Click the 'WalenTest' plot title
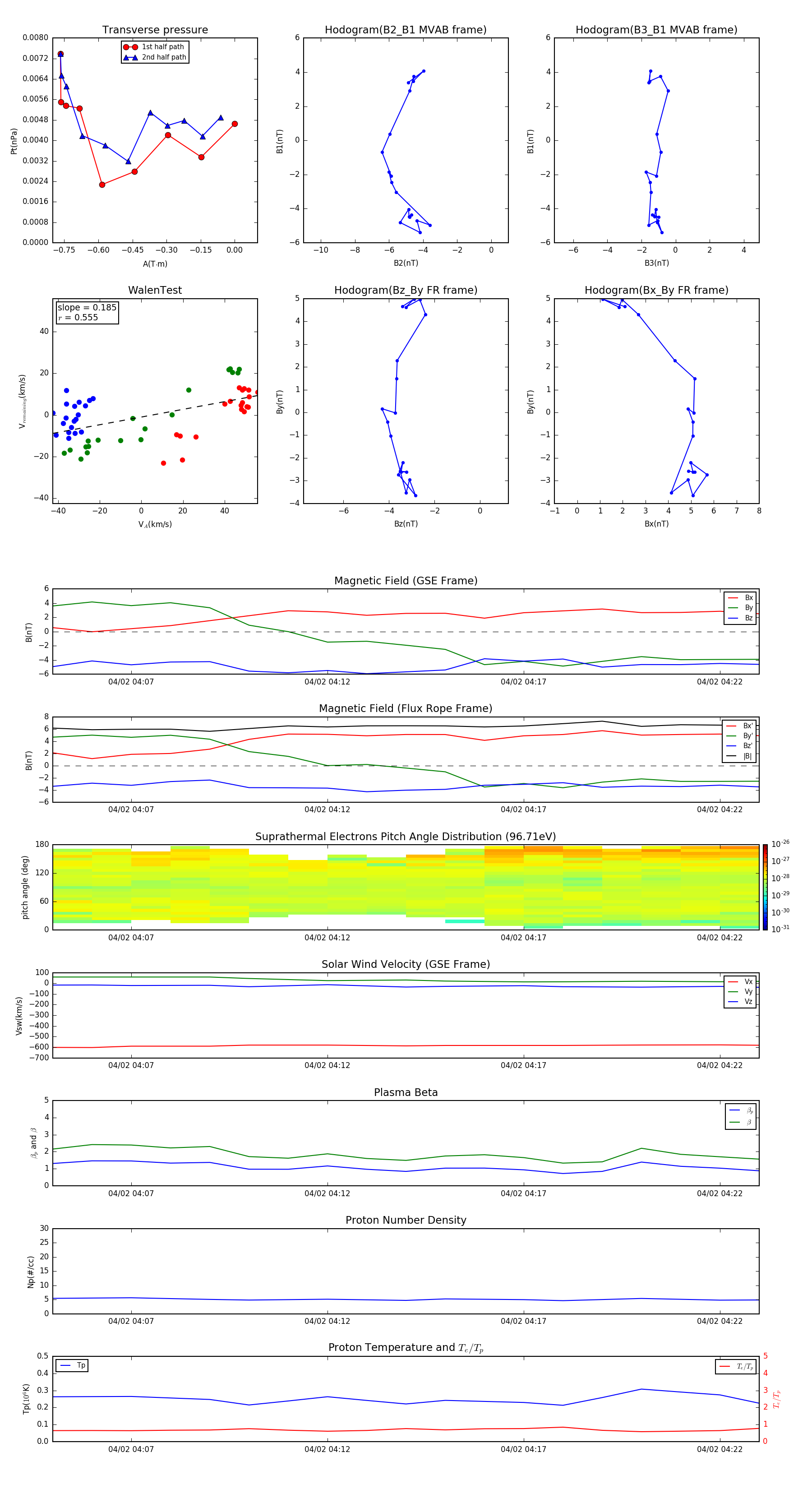Screen dimensions: 812x1489 (x=155, y=290)
